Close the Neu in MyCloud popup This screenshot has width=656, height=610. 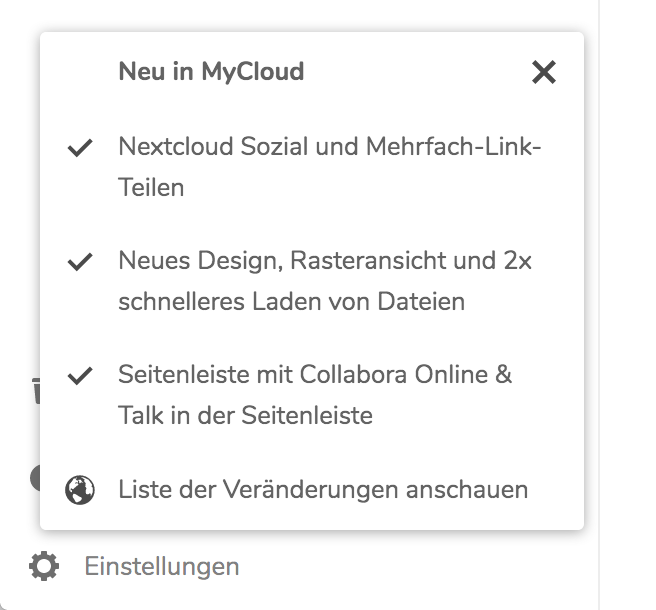543,72
